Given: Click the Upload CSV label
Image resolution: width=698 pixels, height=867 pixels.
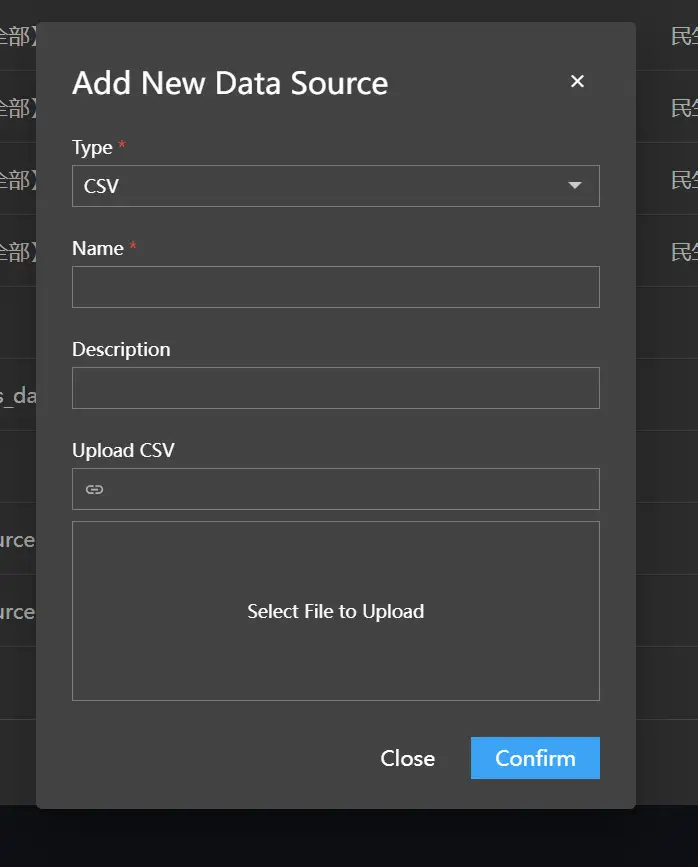Looking at the screenshot, I should point(123,450).
